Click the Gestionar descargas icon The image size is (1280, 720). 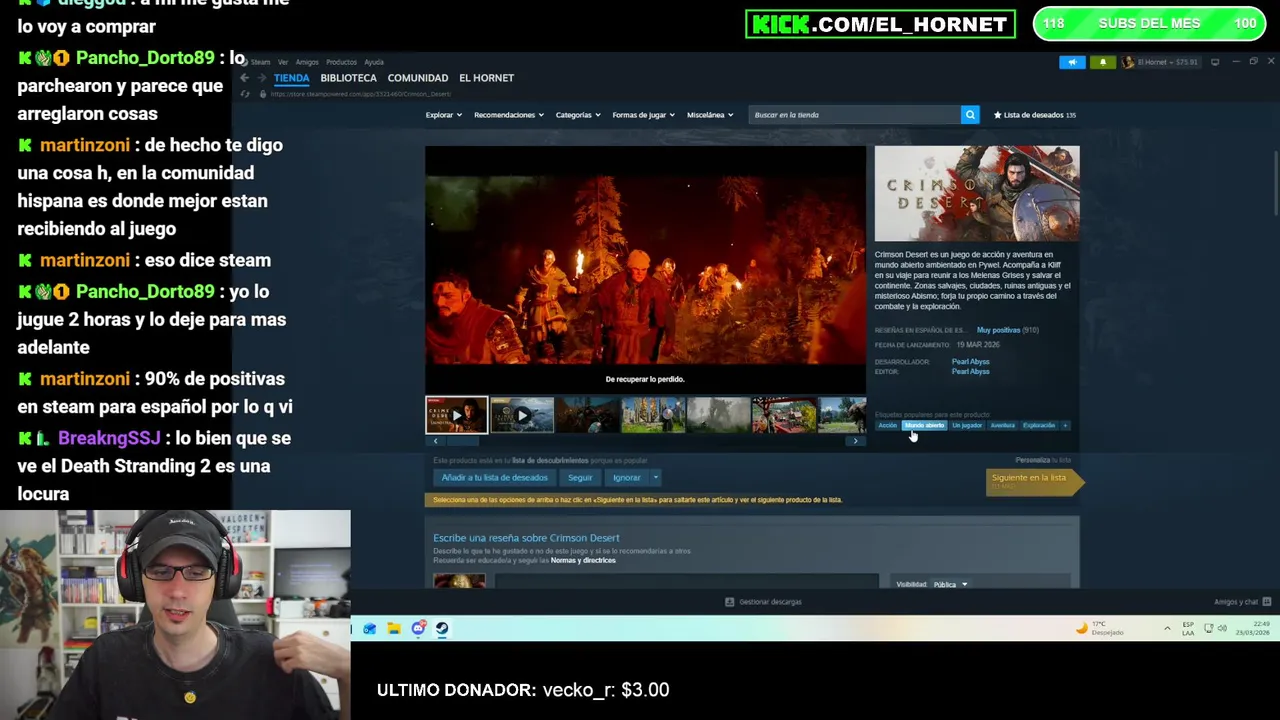(729, 602)
